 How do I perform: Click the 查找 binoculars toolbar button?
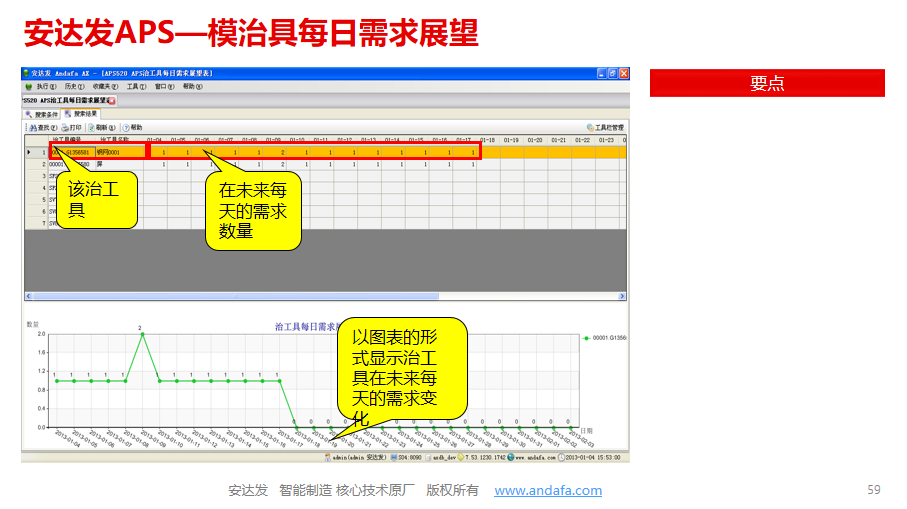pyautogui.click(x=43, y=128)
